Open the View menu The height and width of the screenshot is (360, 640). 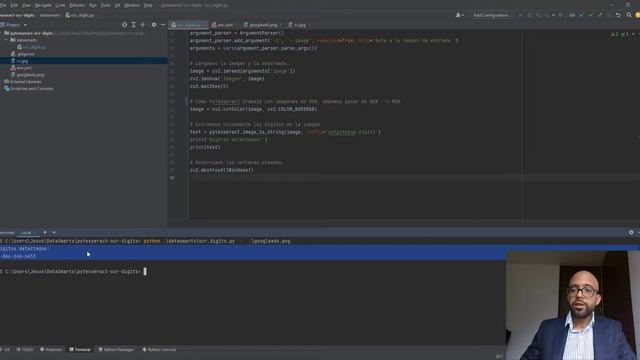[x=27, y=5]
